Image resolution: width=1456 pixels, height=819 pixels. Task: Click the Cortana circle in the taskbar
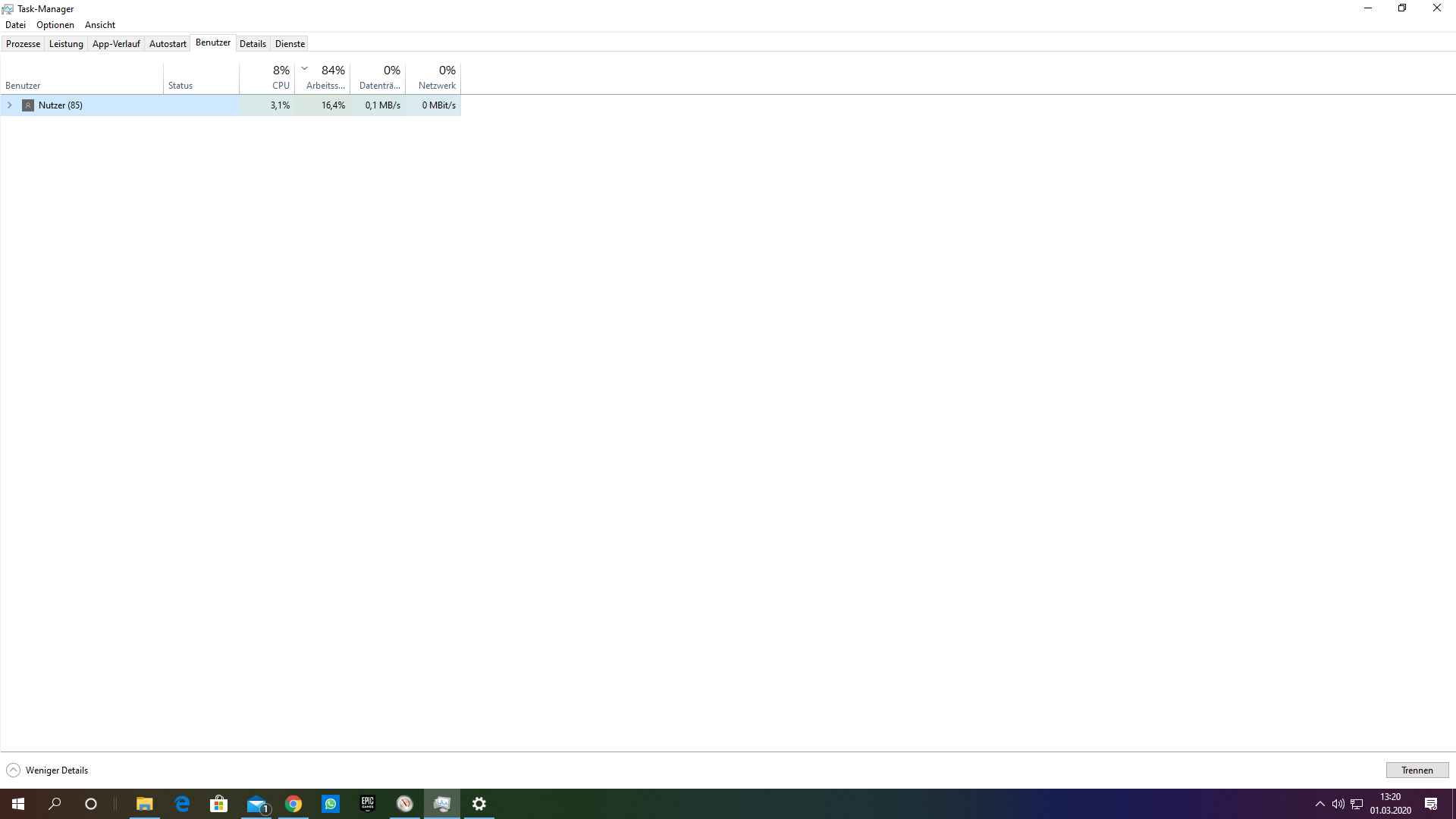[x=91, y=803]
